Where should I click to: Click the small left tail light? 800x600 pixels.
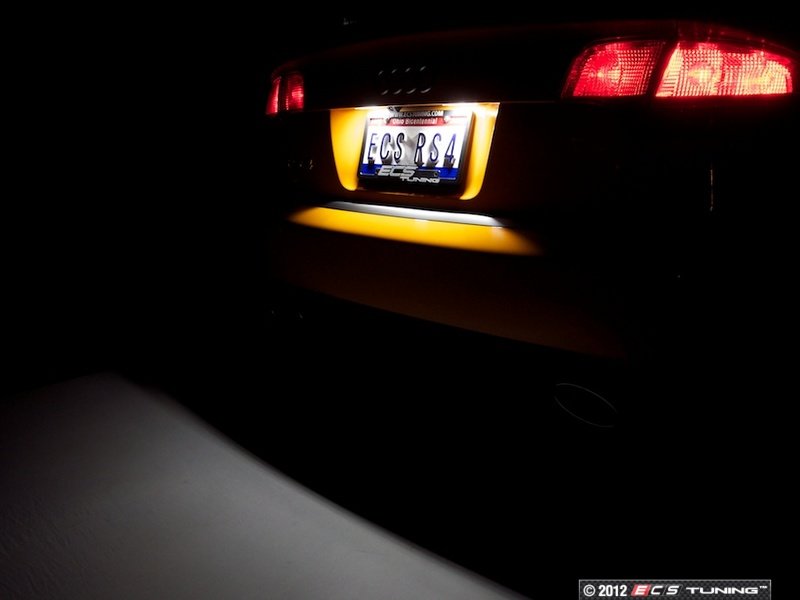point(286,93)
